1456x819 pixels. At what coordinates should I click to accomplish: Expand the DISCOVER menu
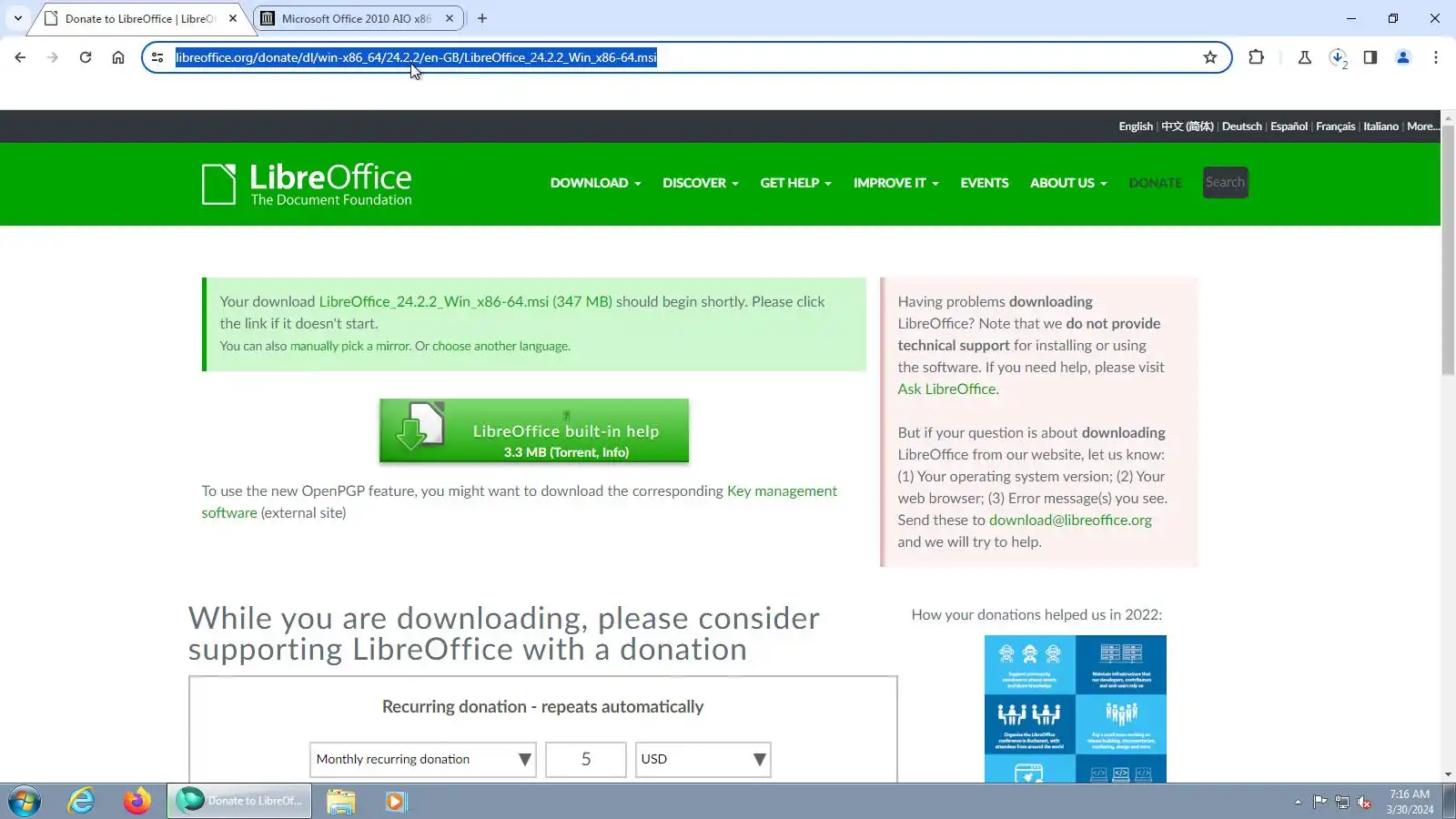[700, 183]
